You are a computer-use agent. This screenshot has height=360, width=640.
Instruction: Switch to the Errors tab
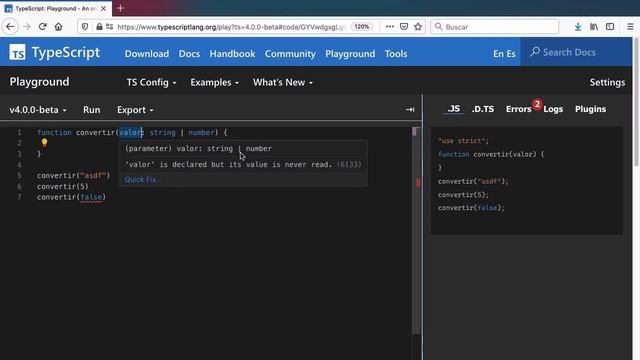pos(518,109)
